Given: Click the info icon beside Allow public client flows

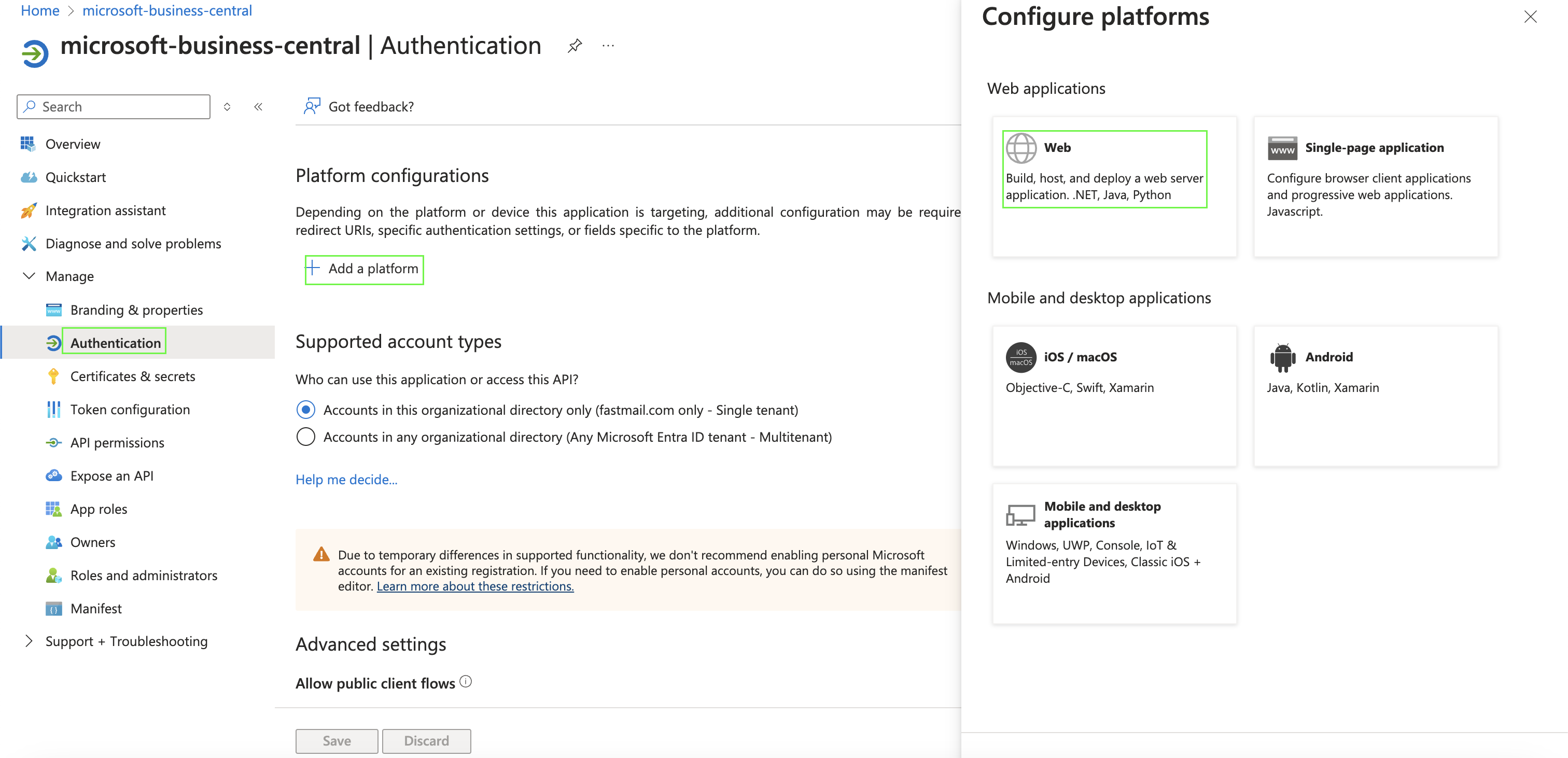Looking at the screenshot, I should pyautogui.click(x=466, y=681).
